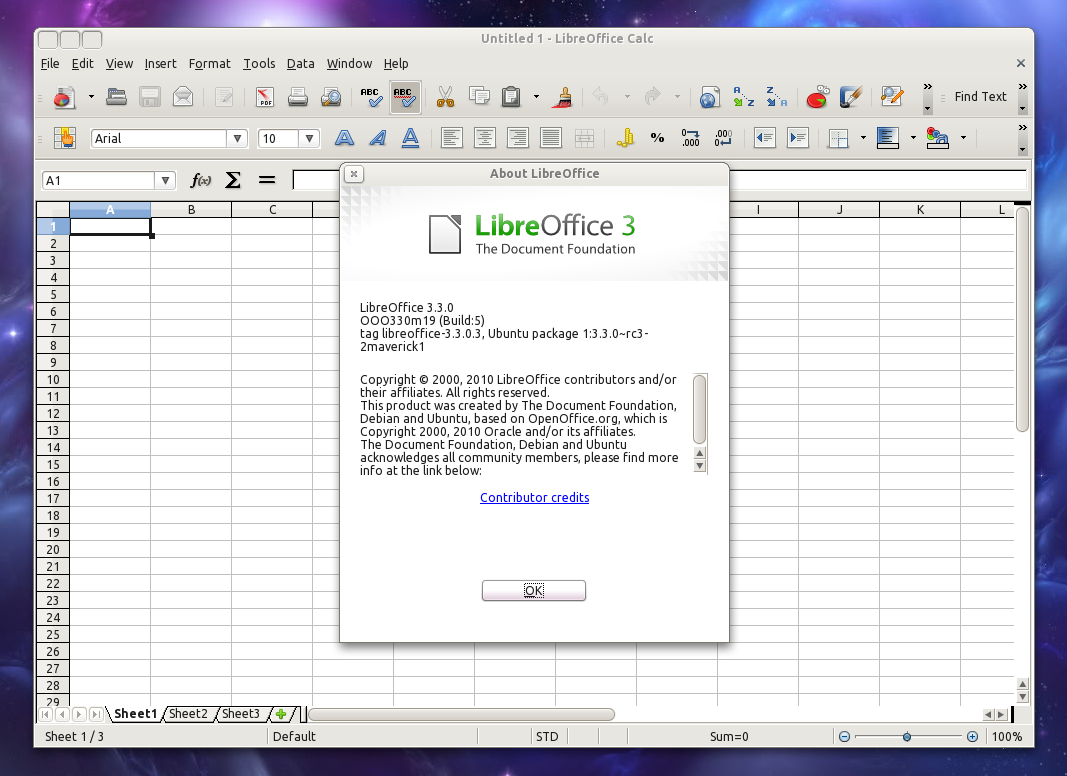Viewport: 1067px width, 776px height.
Task: Open Borders dropdown arrow
Action: tap(864, 138)
